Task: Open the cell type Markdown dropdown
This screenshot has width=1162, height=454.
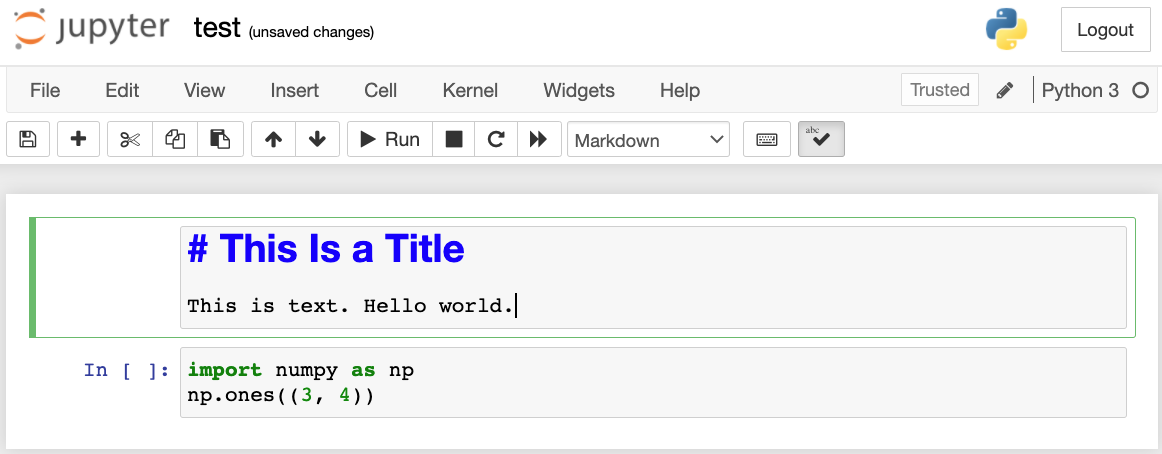Action: [648, 140]
